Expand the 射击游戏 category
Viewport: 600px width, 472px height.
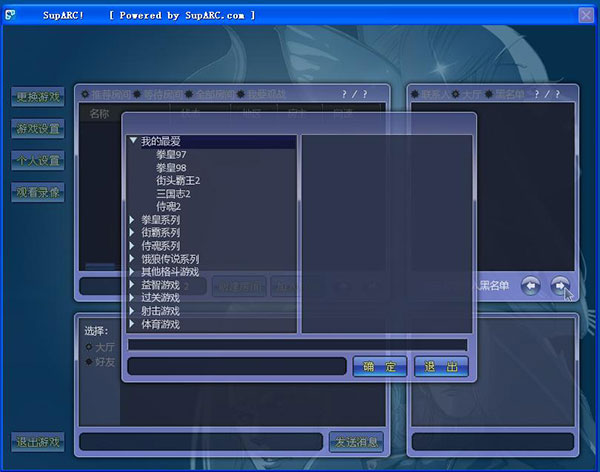(132, 311)
